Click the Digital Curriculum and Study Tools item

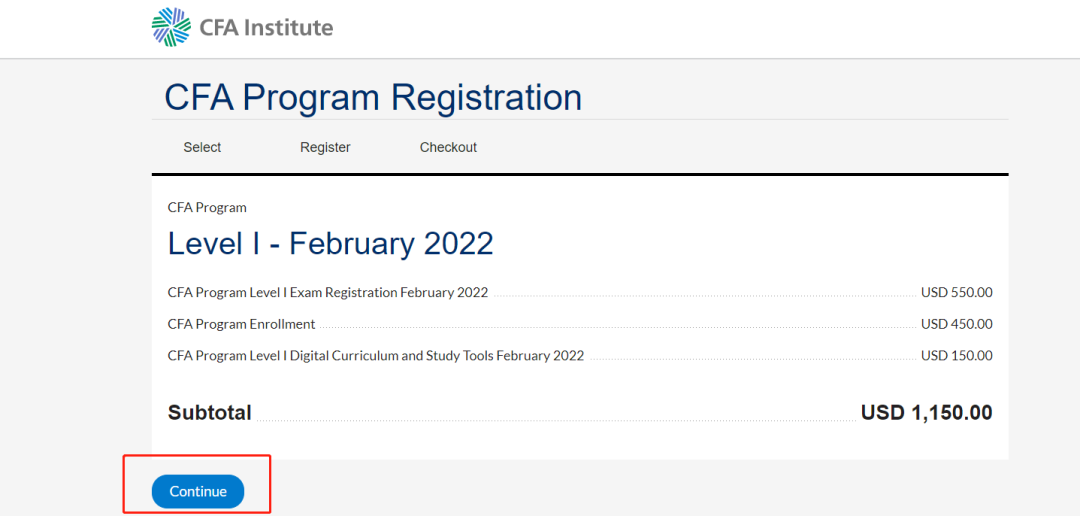pos(376,355)
